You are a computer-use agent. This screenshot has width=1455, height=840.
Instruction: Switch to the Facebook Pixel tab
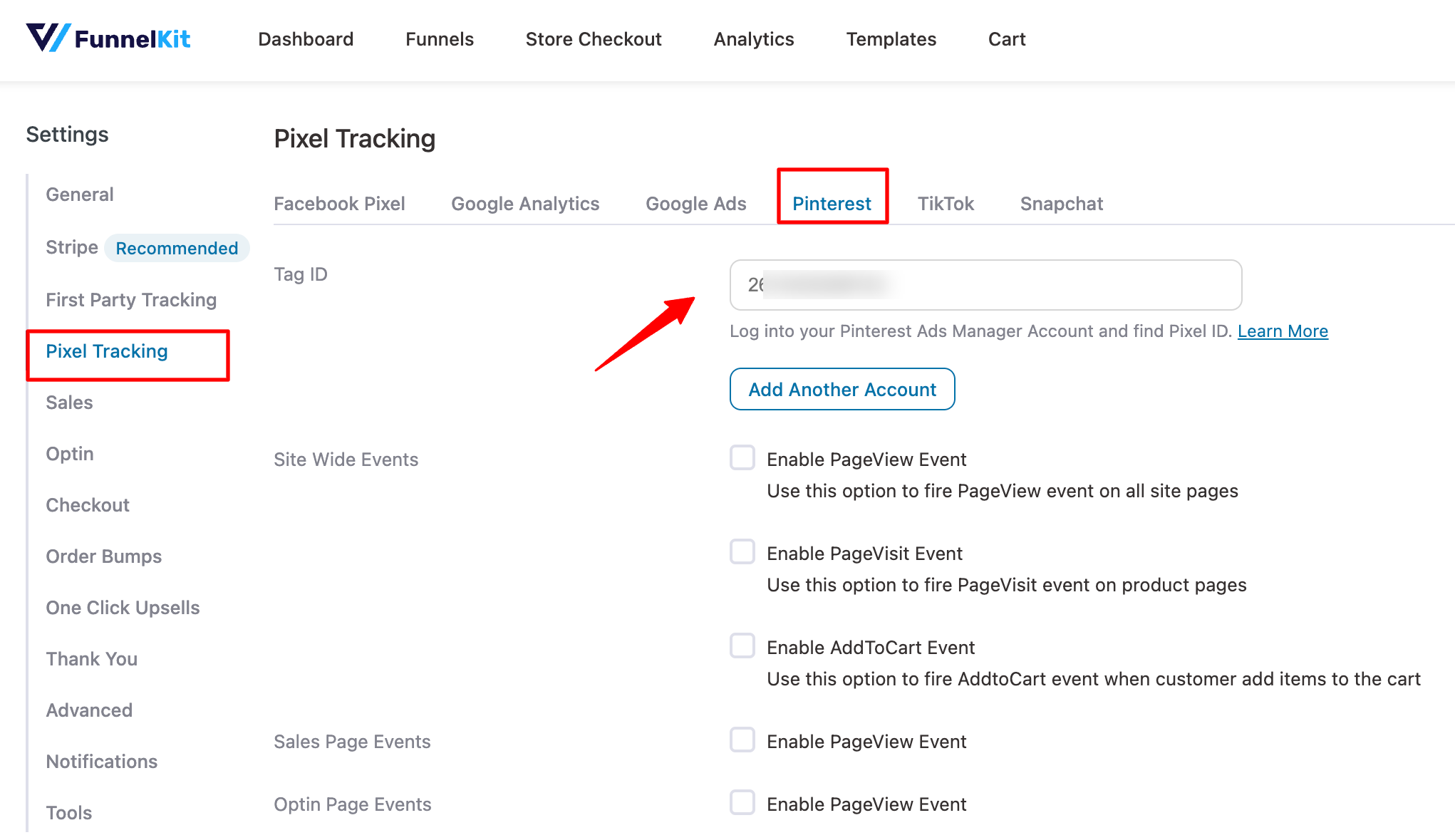point(339,204)
